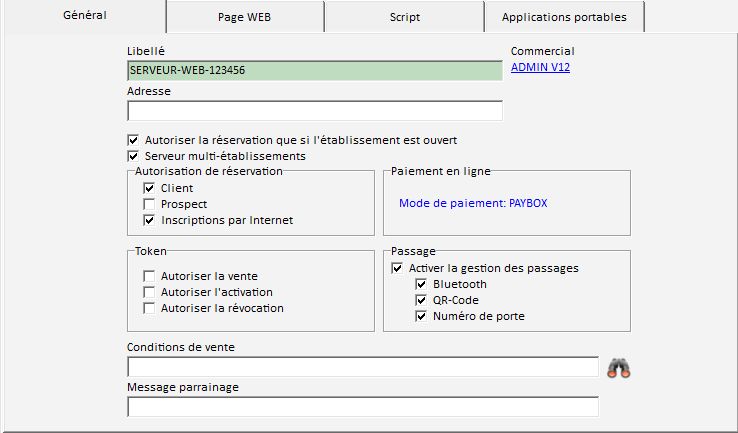Uncheck the QR-Code passage option
This screenshot has width=738, height=433.
pos(421,300)
